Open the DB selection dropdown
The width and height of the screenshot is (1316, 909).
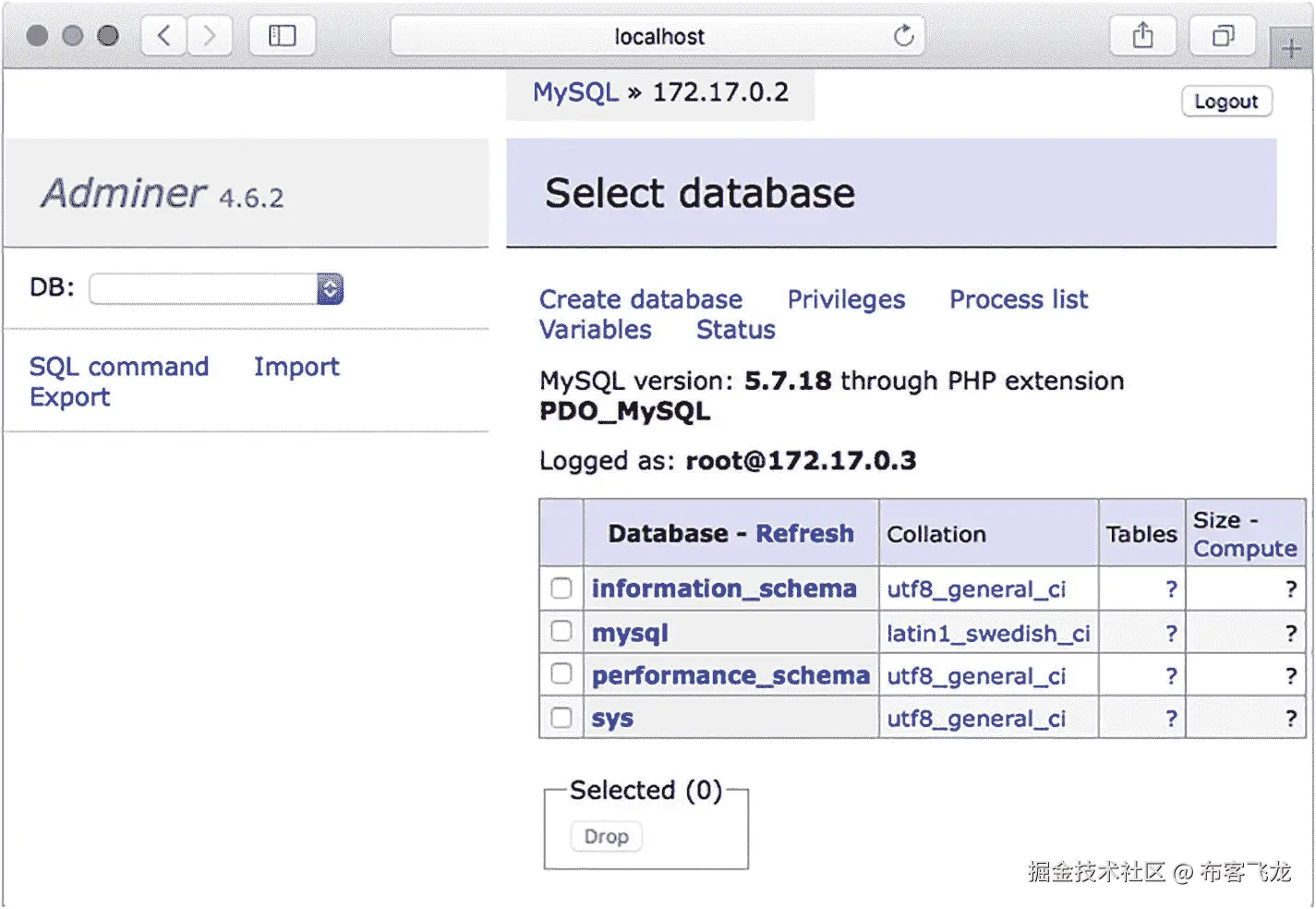point(216,289)
